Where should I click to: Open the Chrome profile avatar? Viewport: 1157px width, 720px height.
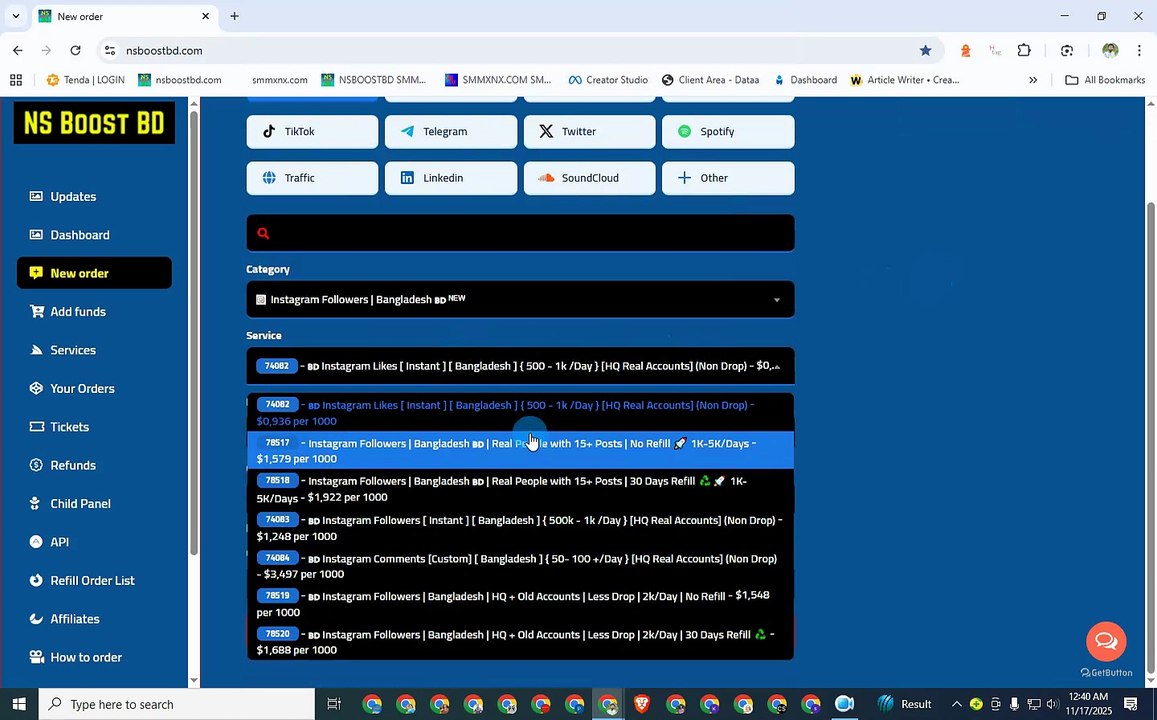[x=1110, y=50]
